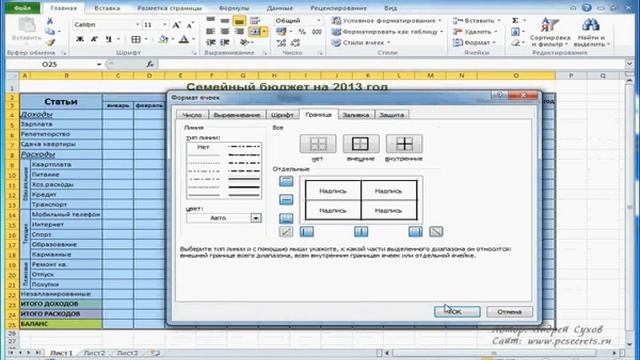Open the Формулы ribbon tab

click(x=234, y=8)
